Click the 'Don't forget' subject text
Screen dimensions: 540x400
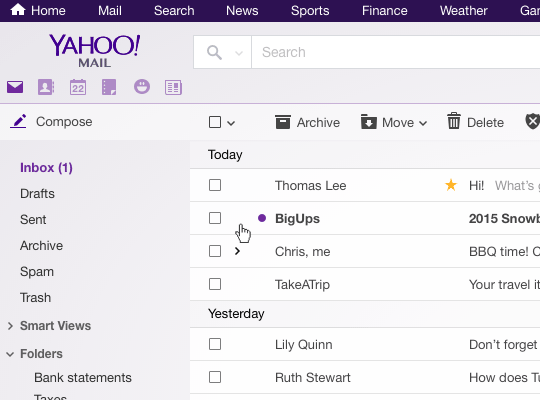(x=503, y=345)
